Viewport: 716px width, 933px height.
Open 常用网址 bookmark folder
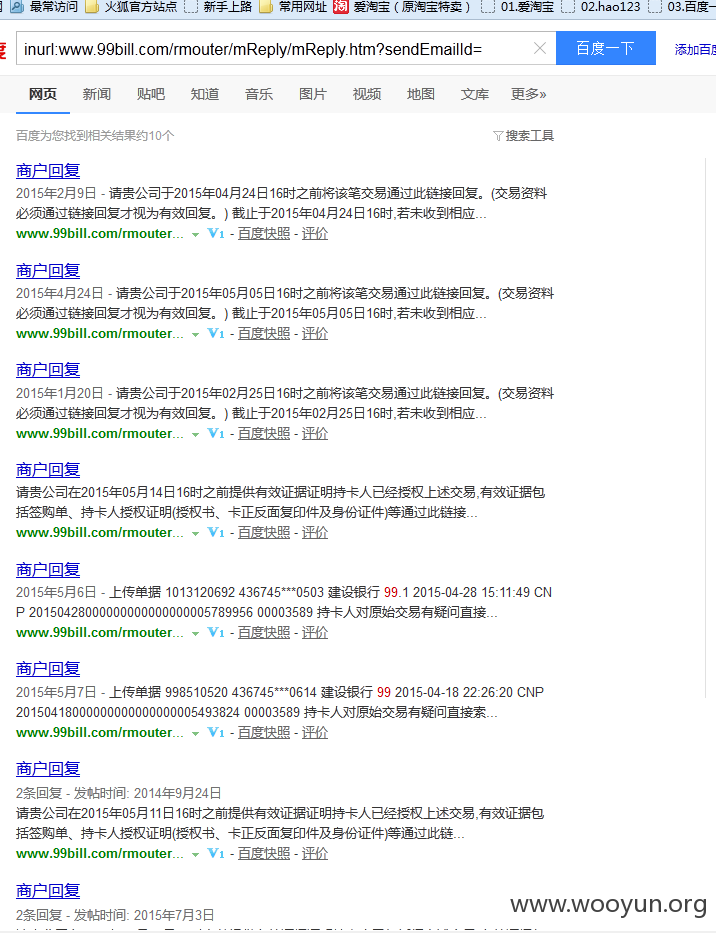(x=293, y=7)
